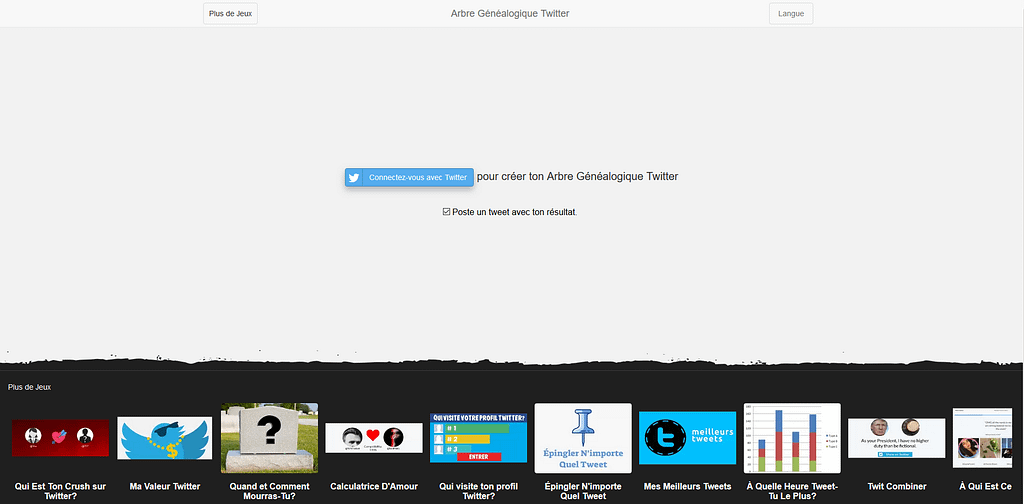The height and width of the screenshot is (504, 1024).
Task: Click the 'Qui visite ton profil Twitter?' title
Action: (478, 491)
